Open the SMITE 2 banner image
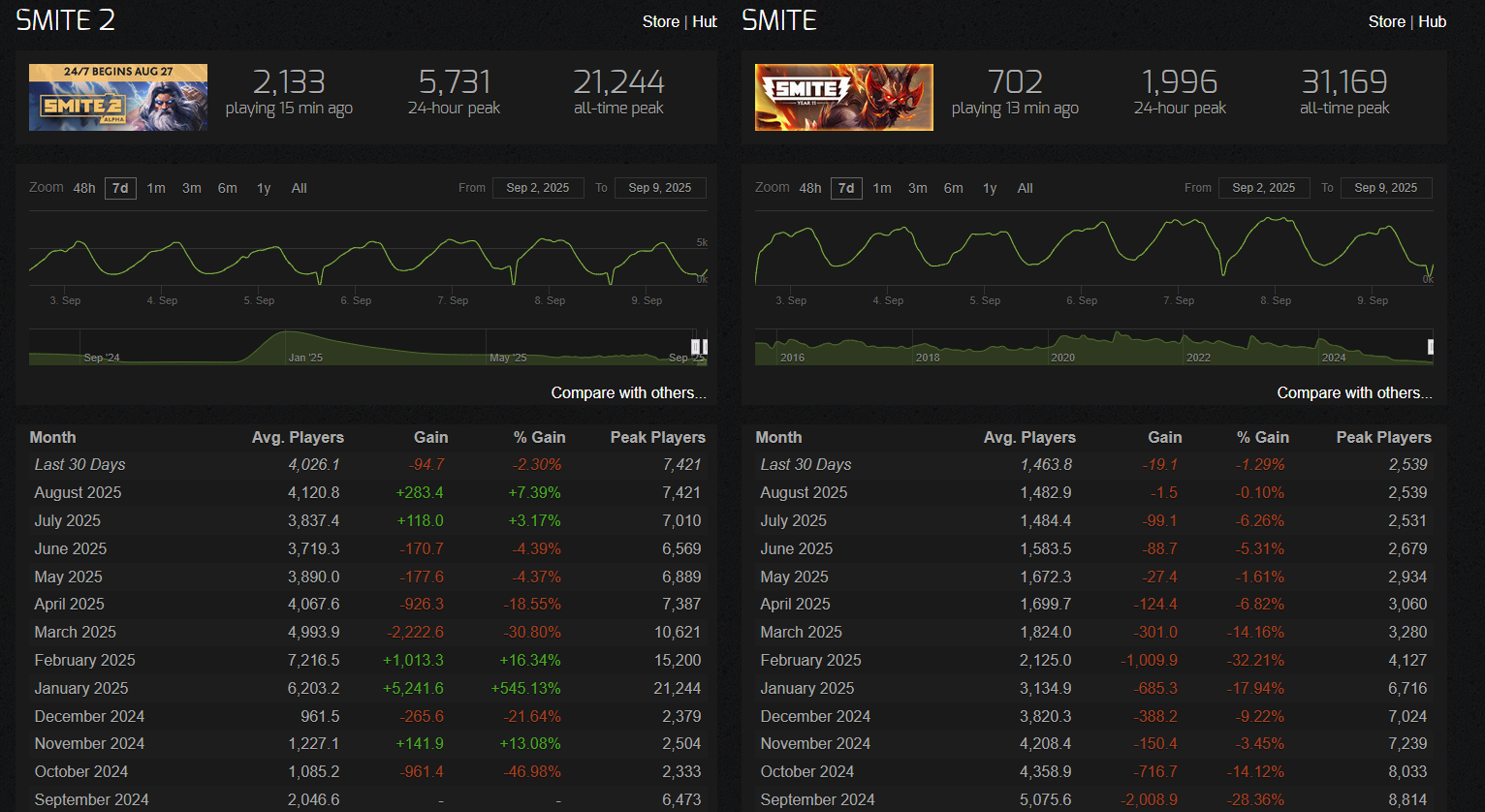 (x=118, y=97)
